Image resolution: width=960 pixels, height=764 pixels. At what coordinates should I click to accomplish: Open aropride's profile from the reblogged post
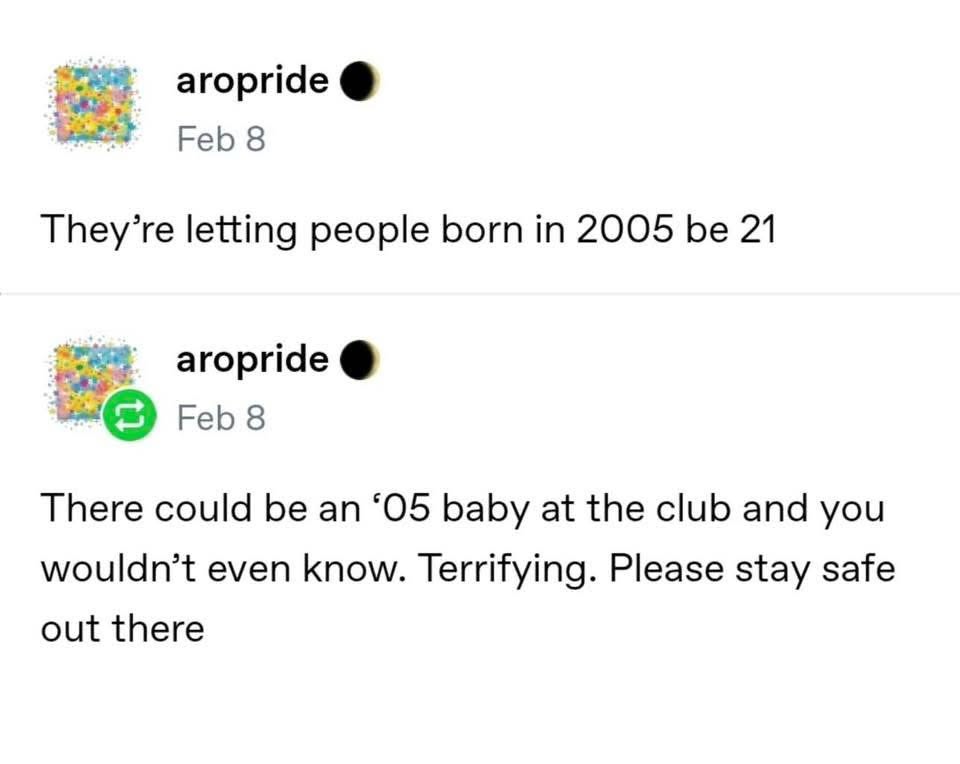pos(252,358)
